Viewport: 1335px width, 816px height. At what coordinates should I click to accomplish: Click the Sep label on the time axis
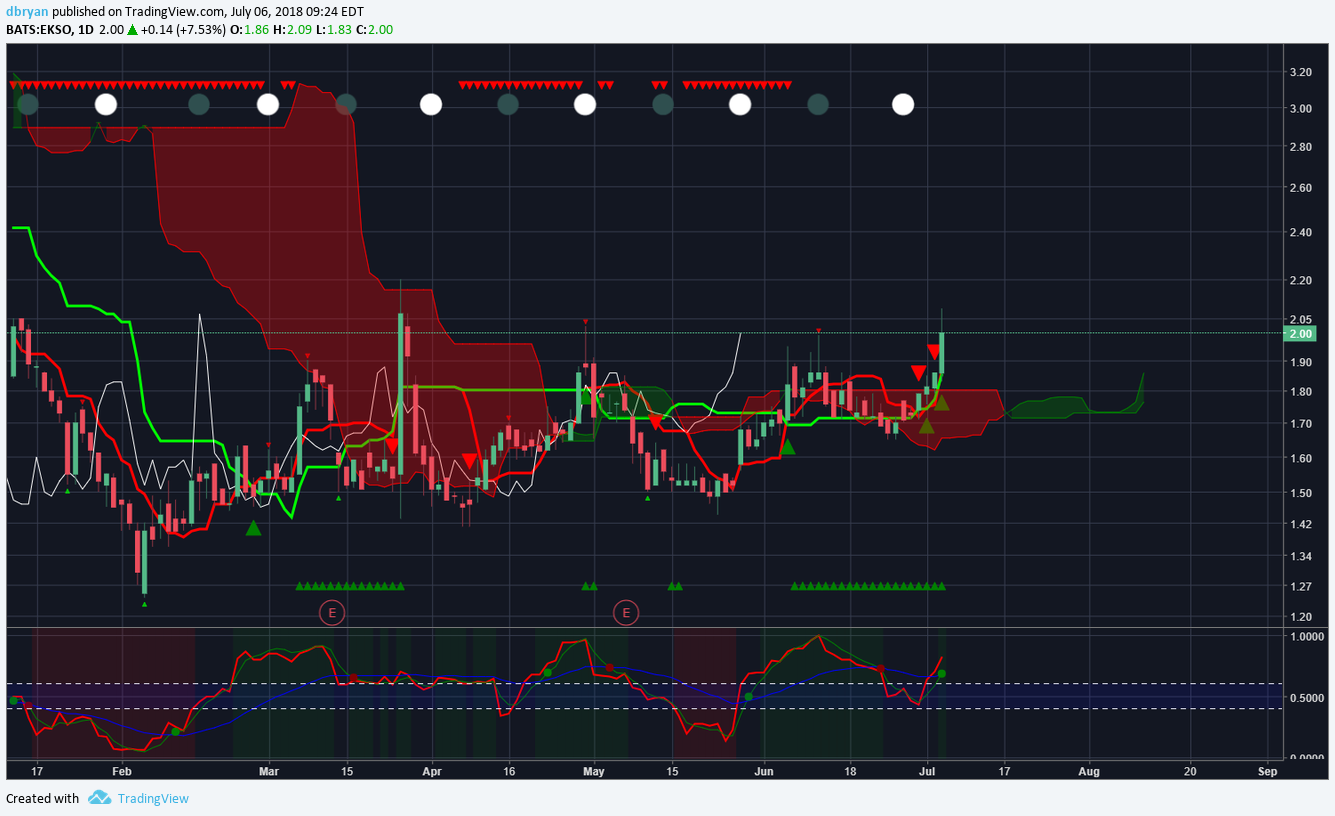[1267, 772]
